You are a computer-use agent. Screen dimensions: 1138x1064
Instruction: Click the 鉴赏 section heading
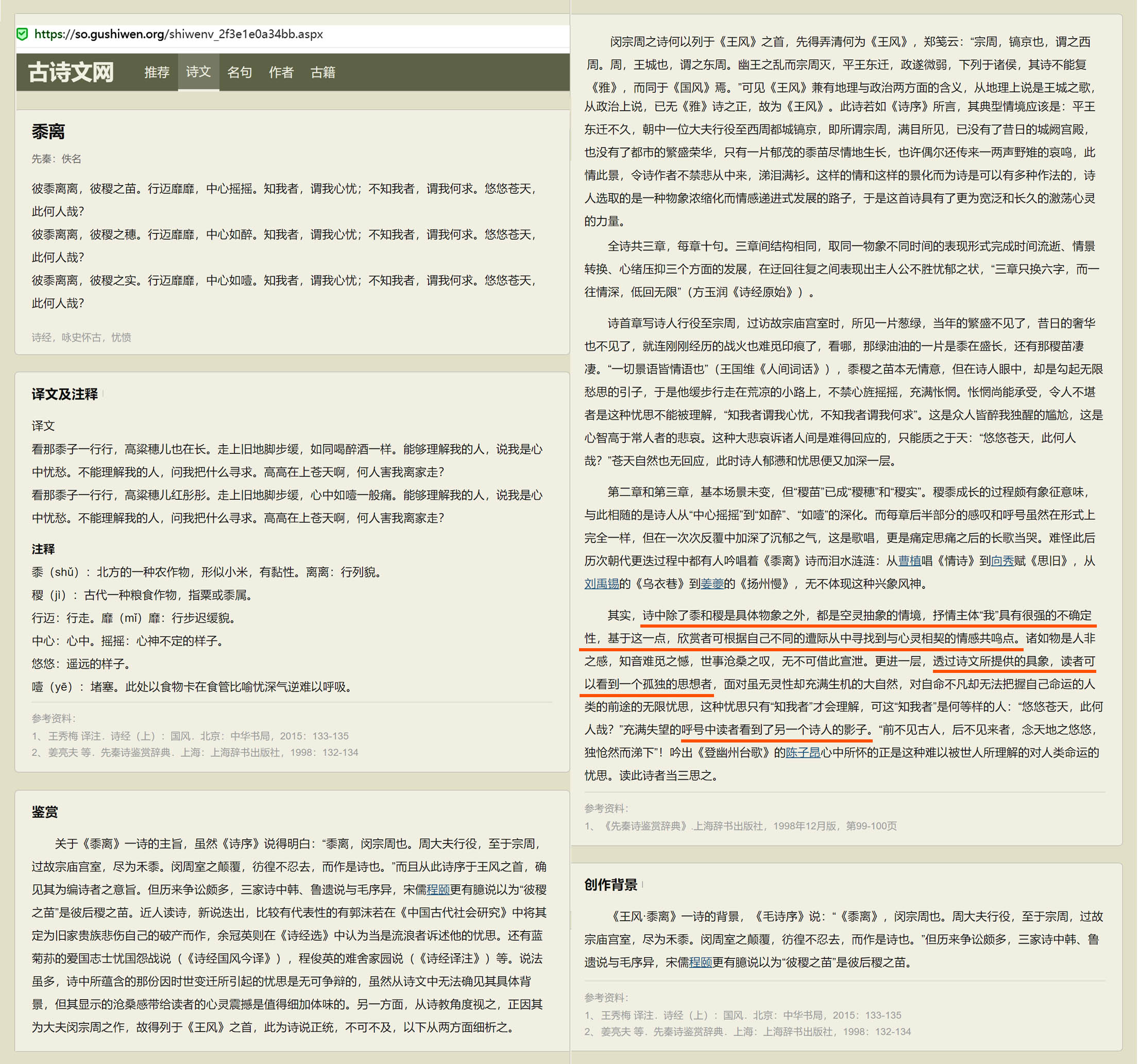pyautogui.click(x=45, y=812)
